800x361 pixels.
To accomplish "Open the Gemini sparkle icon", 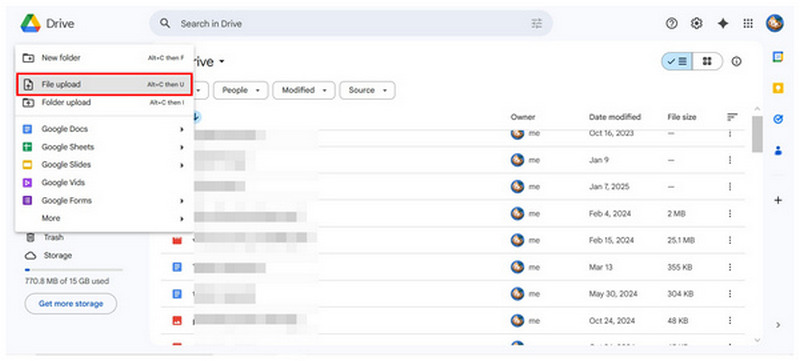I will [722, 23].
